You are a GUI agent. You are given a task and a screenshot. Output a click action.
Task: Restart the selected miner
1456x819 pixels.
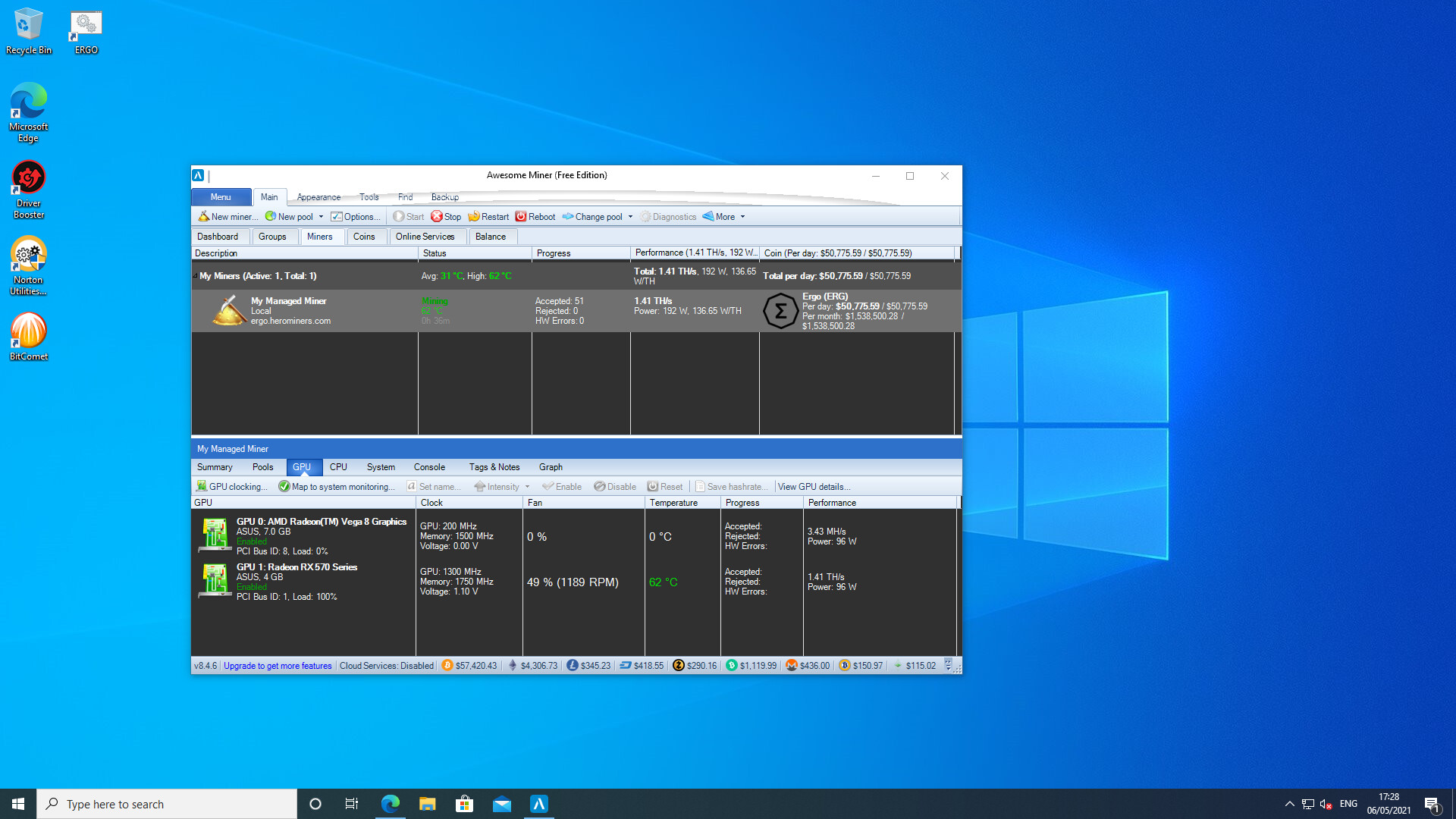pyautogui.click(x=488, y=217)
